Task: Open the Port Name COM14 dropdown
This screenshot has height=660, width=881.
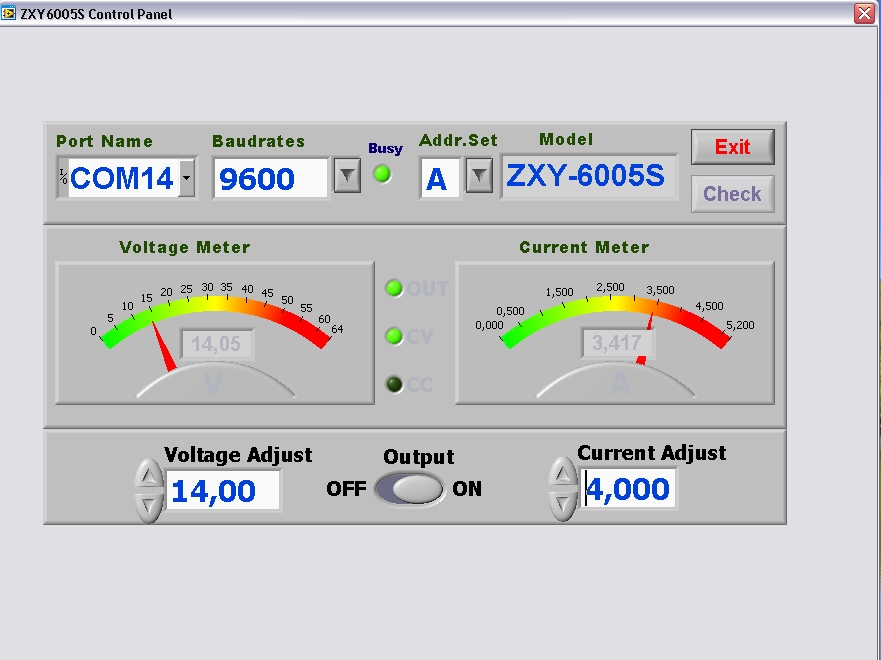Action: (187, 178)
